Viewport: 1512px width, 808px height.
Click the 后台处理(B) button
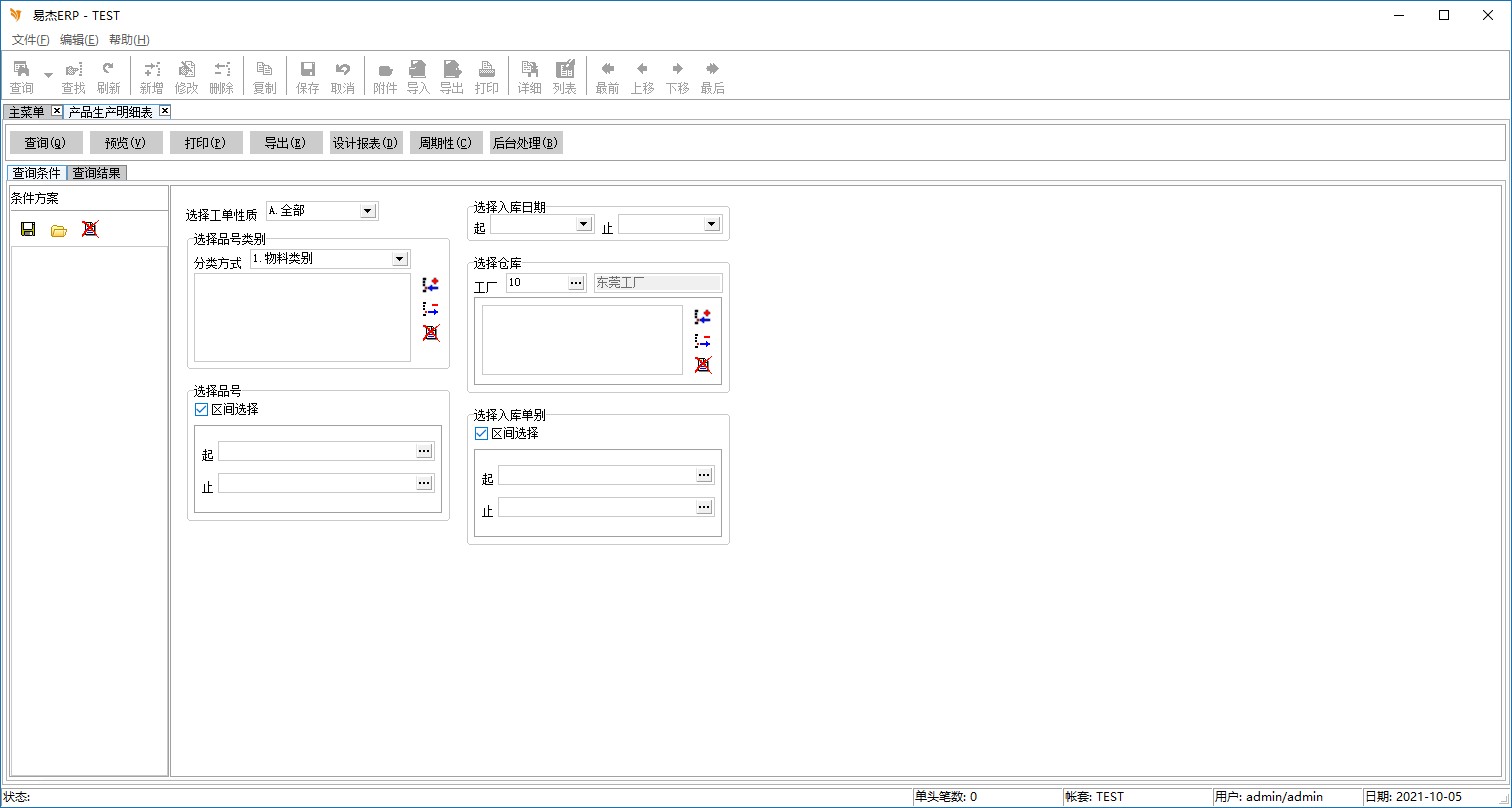(x=526, y=143)
